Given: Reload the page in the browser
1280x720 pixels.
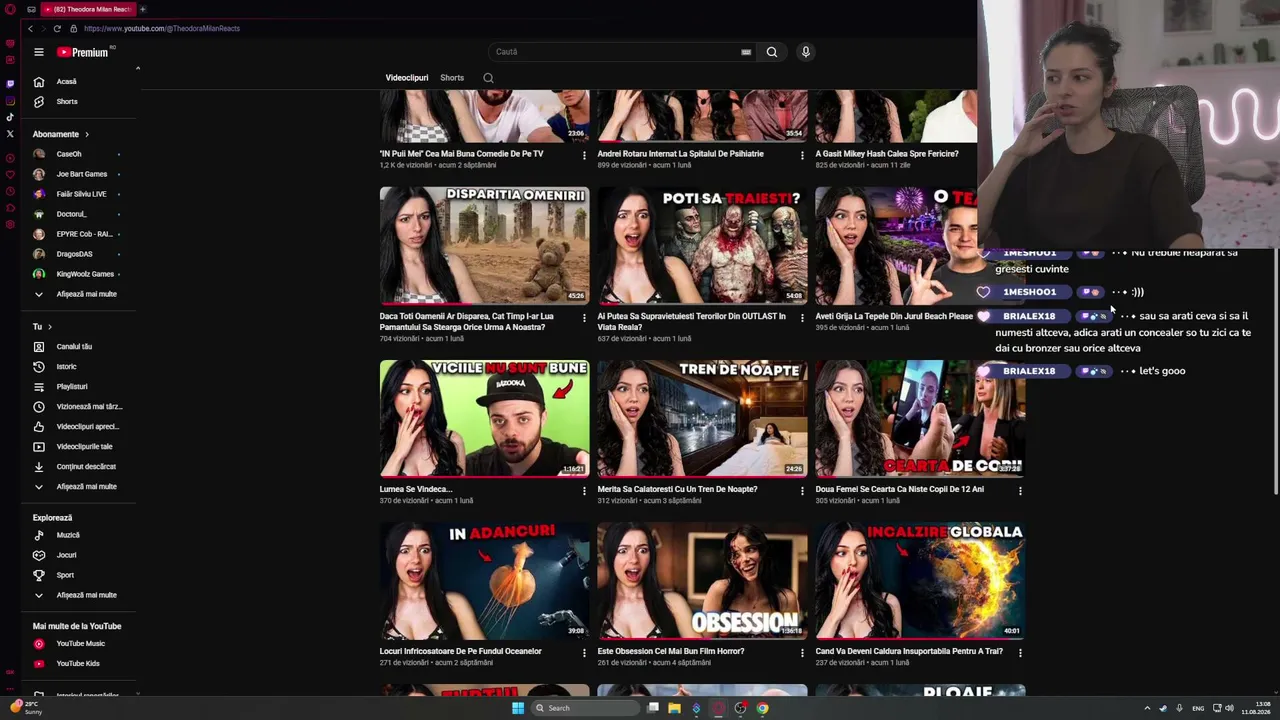Looking at the screenshot, I should (57, 28).
